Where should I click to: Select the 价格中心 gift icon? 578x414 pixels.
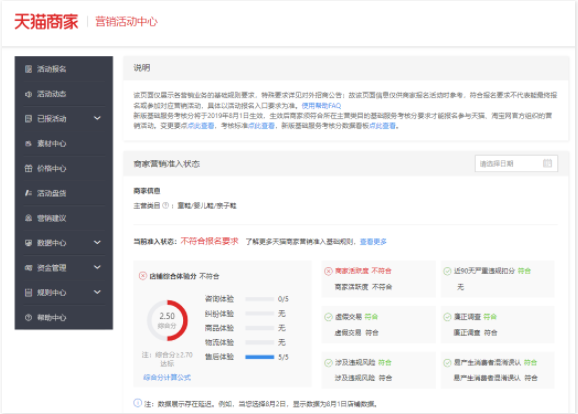coord(28,168)
